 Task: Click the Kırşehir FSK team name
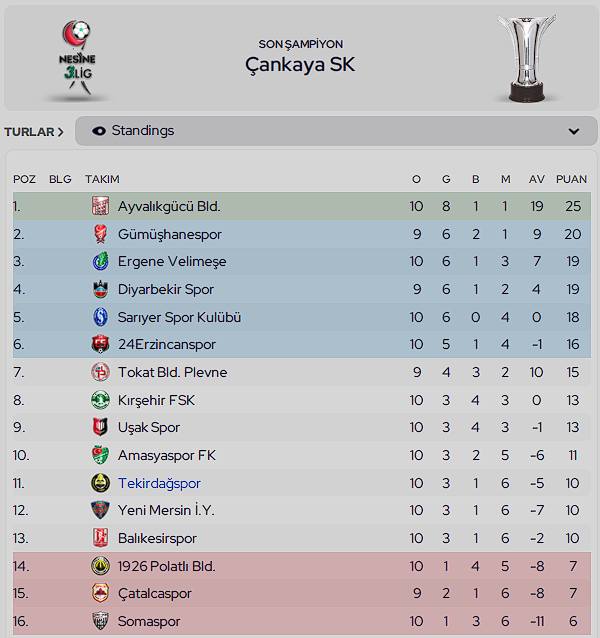pos(156,400)
